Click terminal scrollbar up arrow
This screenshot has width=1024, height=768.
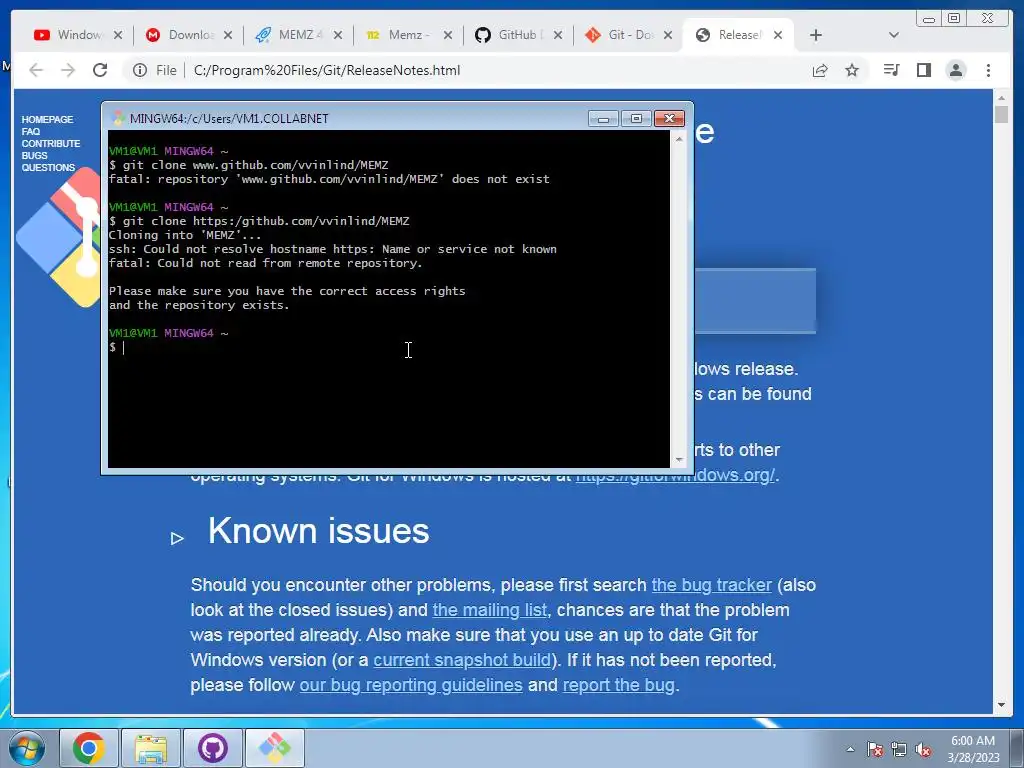(x=679, y=138)
